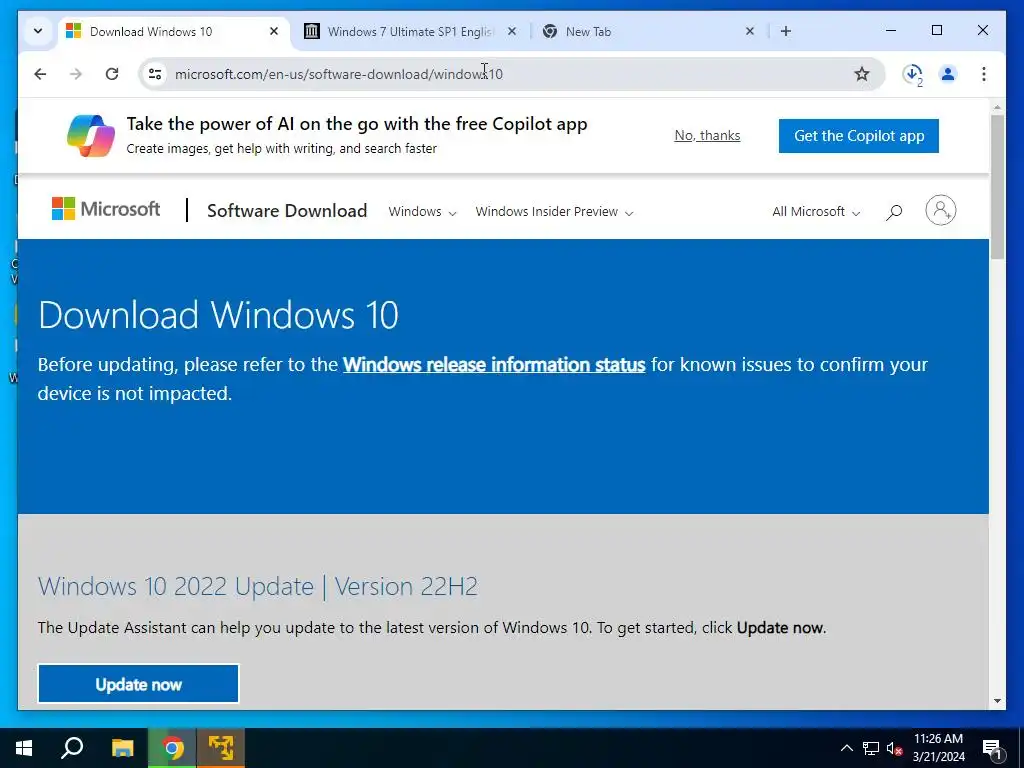
Task: Click the scrollbar up arrow
Action: [x=997, y=106]
